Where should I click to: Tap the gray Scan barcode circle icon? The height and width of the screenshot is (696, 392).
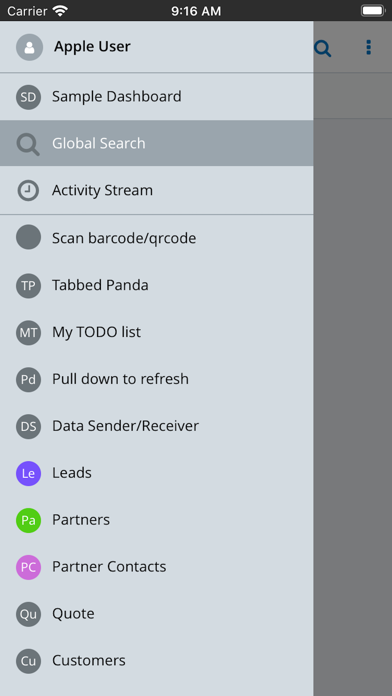tap(28, 237)
